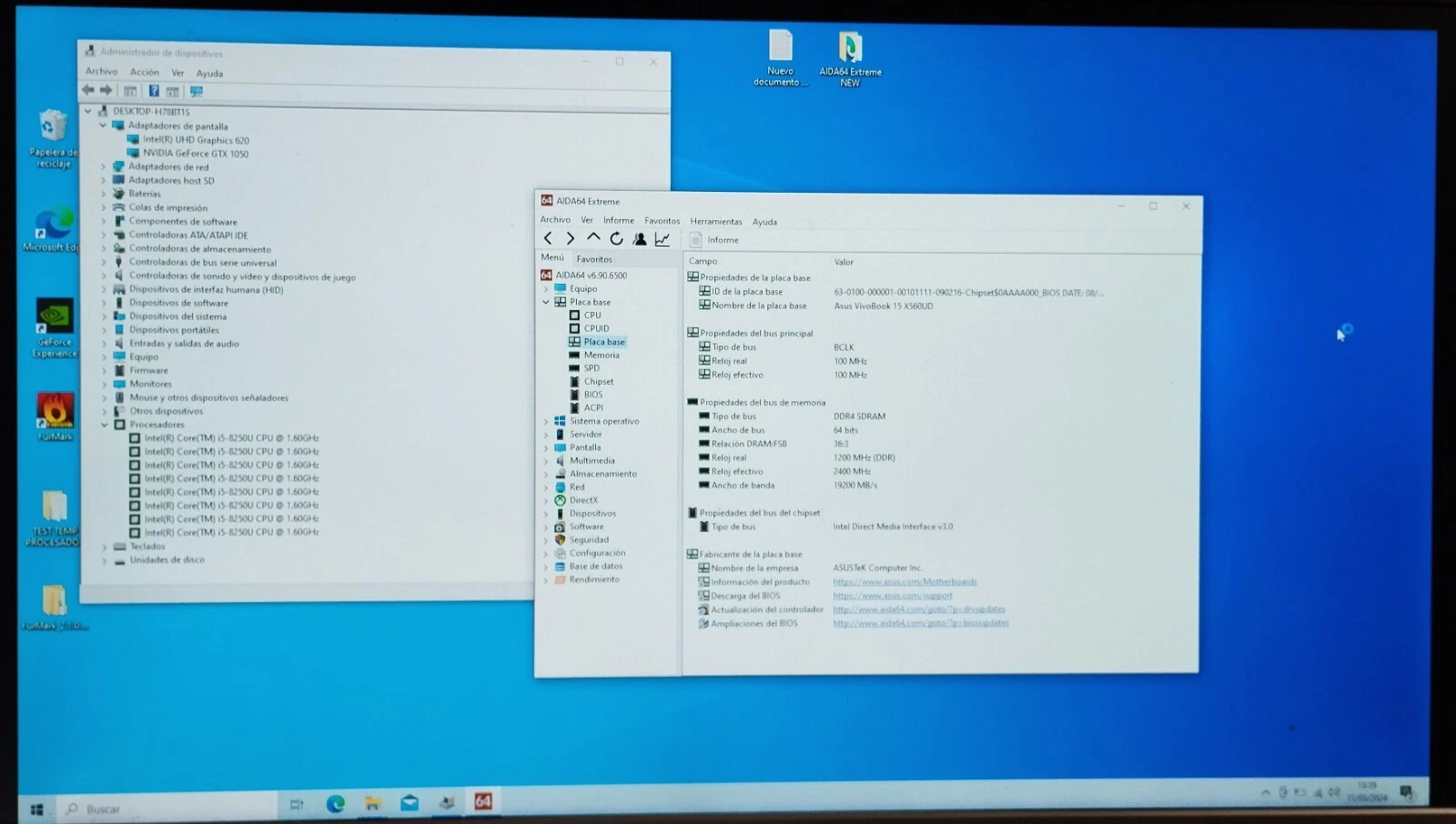The image size is (1456, 824).
Task: Open the Ayuda menu in AIDA64
Action: pos(764,222)
